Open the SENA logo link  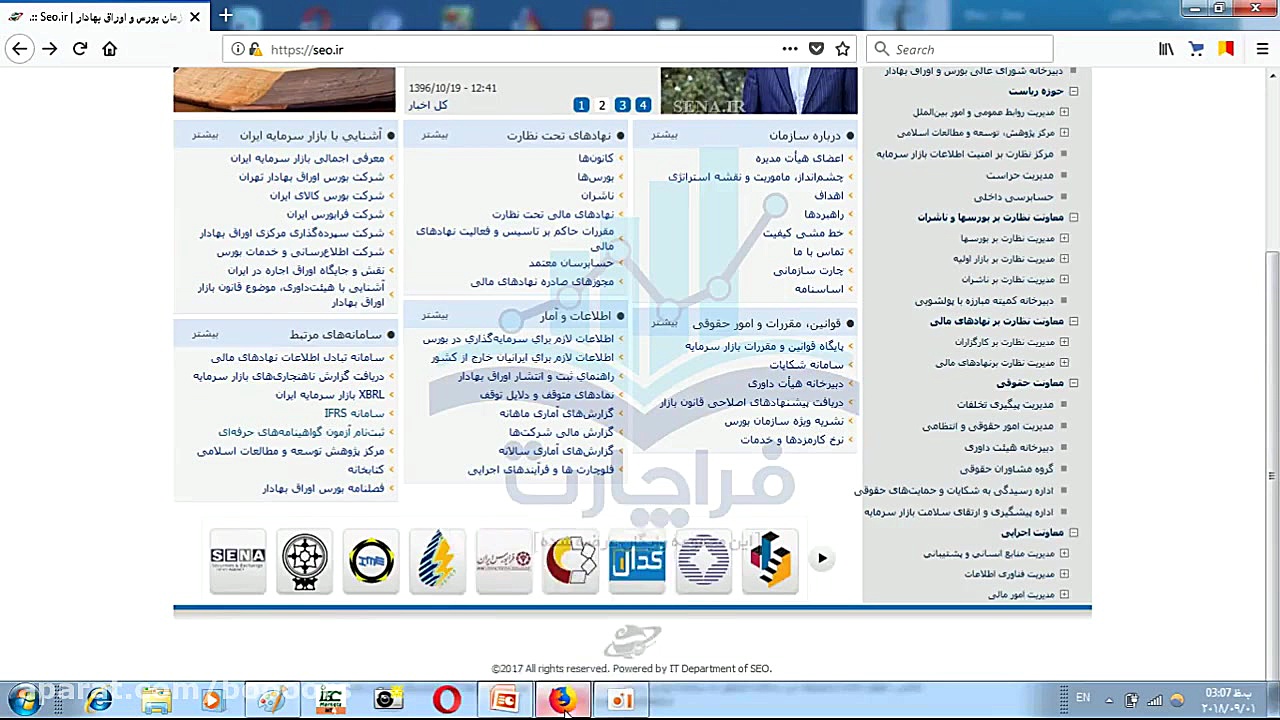(x=238, y=560)
